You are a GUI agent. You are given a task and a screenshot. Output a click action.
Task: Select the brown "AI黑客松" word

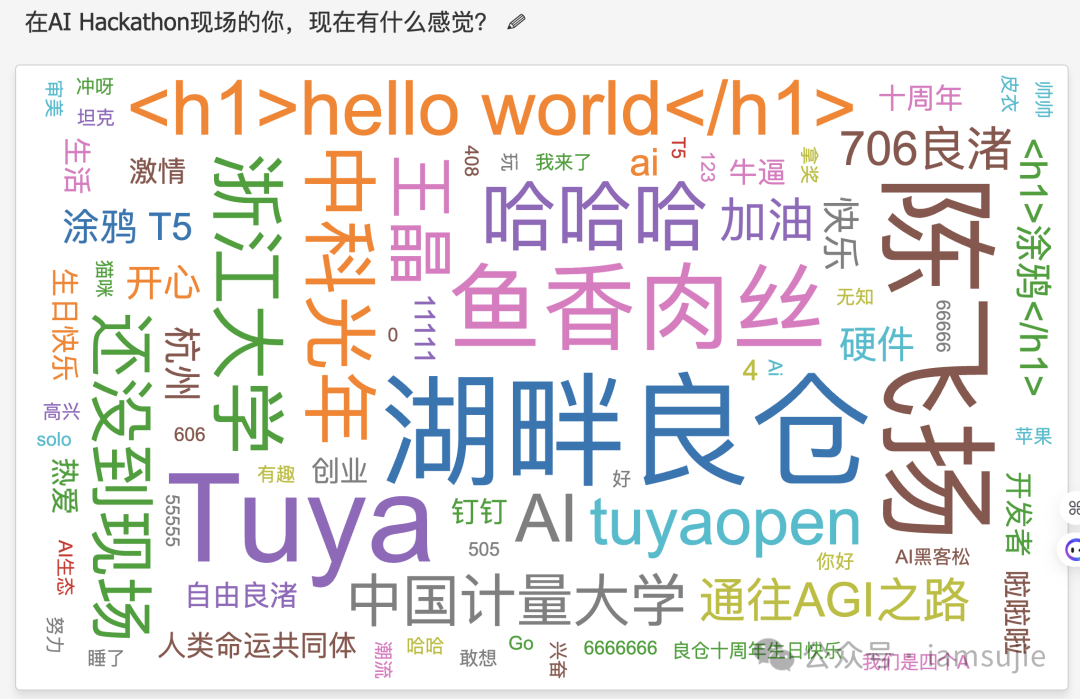(x=933, y=556)
